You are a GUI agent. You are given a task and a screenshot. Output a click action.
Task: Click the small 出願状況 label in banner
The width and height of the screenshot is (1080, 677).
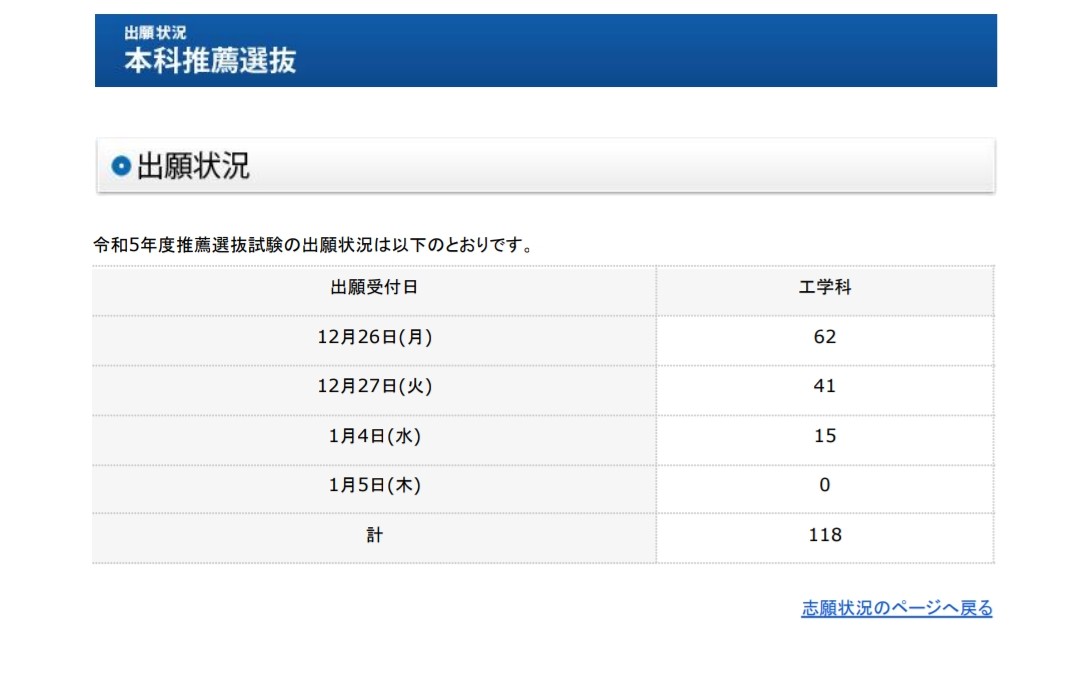[x=155, y=32]
